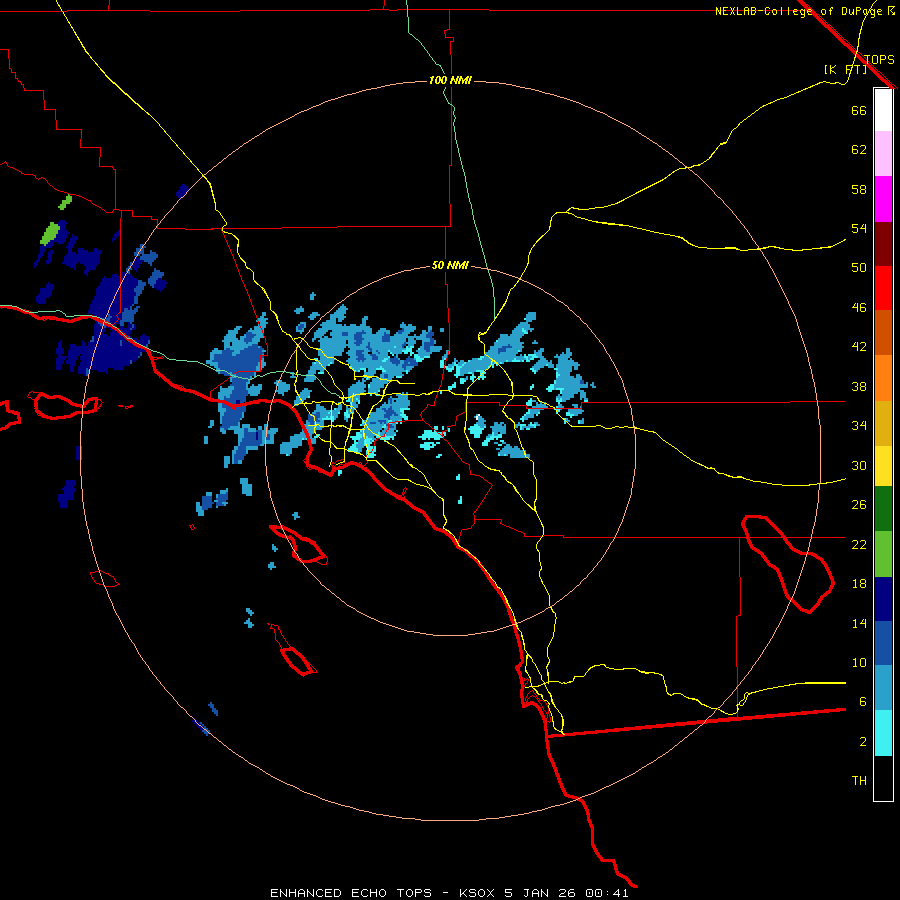Image resolution: width=900 pixels, height=900 pixels.
Task: Click the white swatch at the top of the scale
Action: pyautogui.click(x=883, y=110)
